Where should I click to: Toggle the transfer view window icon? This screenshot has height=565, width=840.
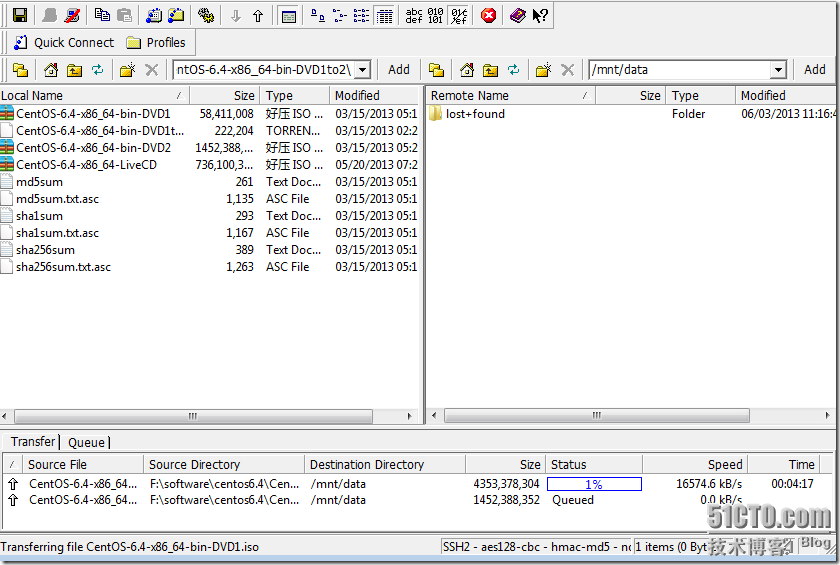(x=289, y=17)
